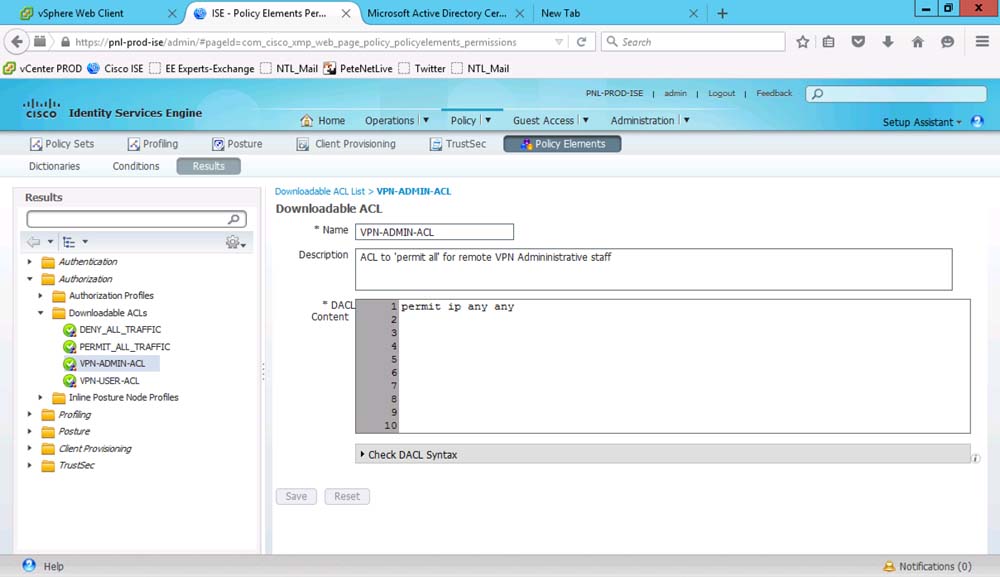Collapse the Authorization folder
The width and height of the screenshot is (1000, 577).
[29, 279]
